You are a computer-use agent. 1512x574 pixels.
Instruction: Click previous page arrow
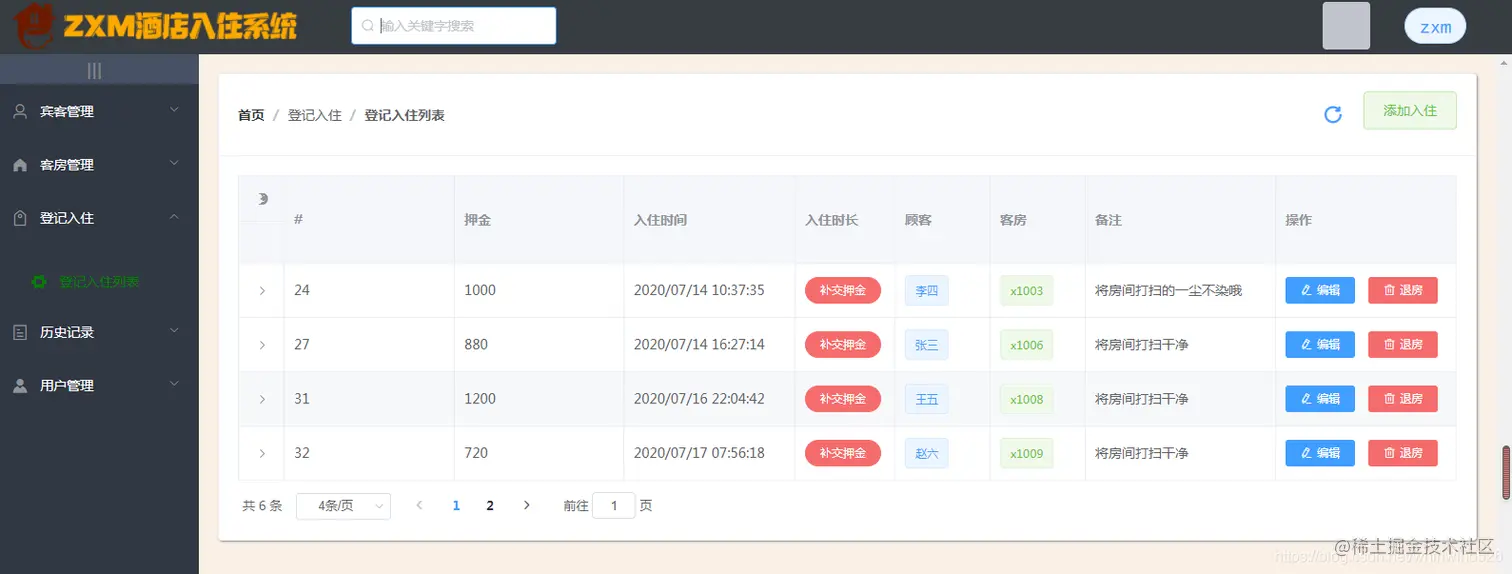click(x=419, y=506)
